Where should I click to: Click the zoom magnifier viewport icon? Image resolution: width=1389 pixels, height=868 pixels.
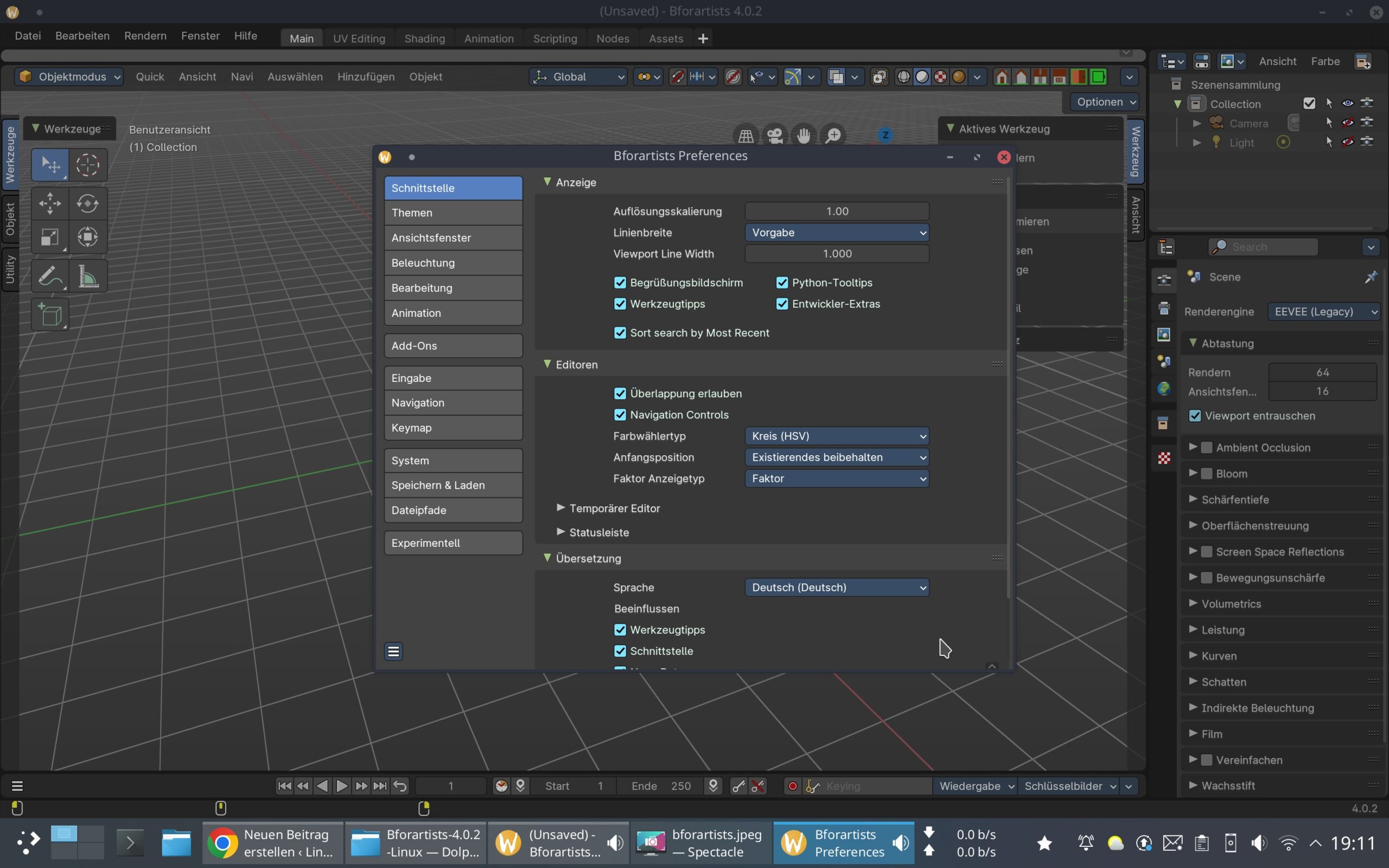833,136
